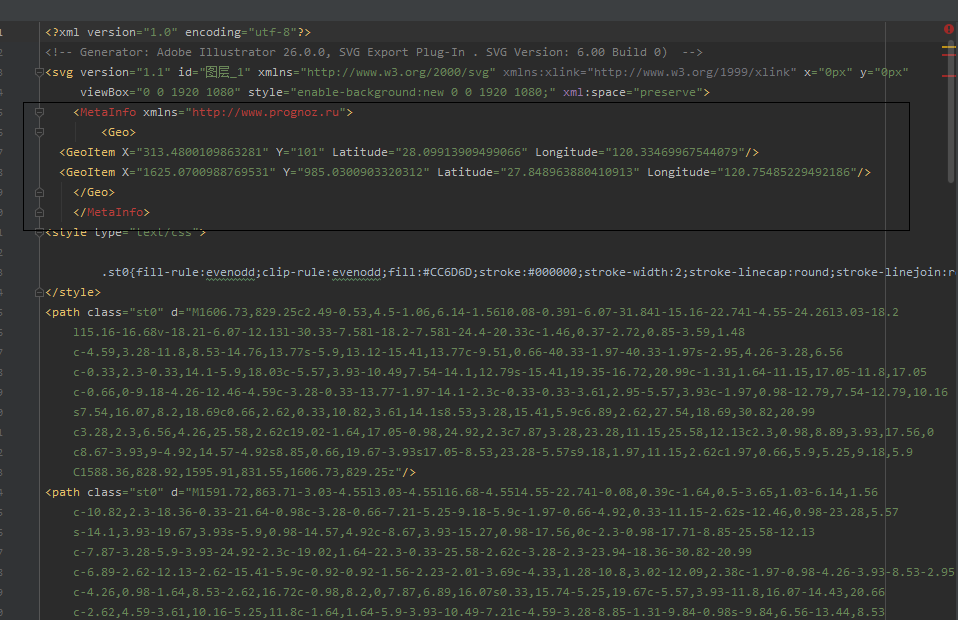Collapse the first path element fold marker
The height and width of the screenshot is (620, 958).
tap(40, 311)
